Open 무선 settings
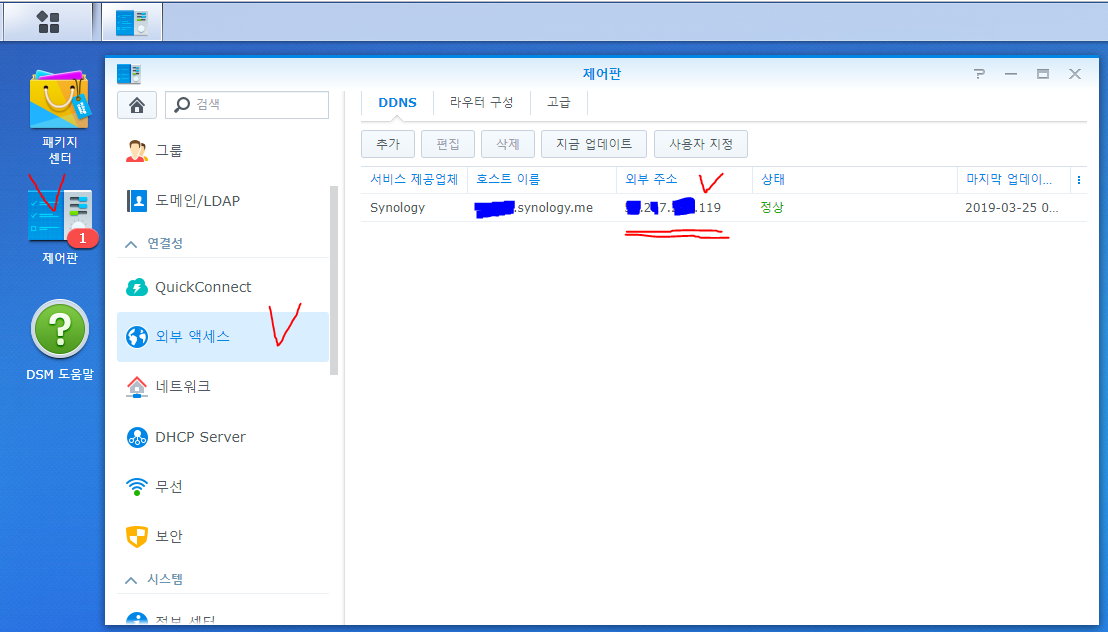The image size is (1108, 632). [x=223, y=486]
